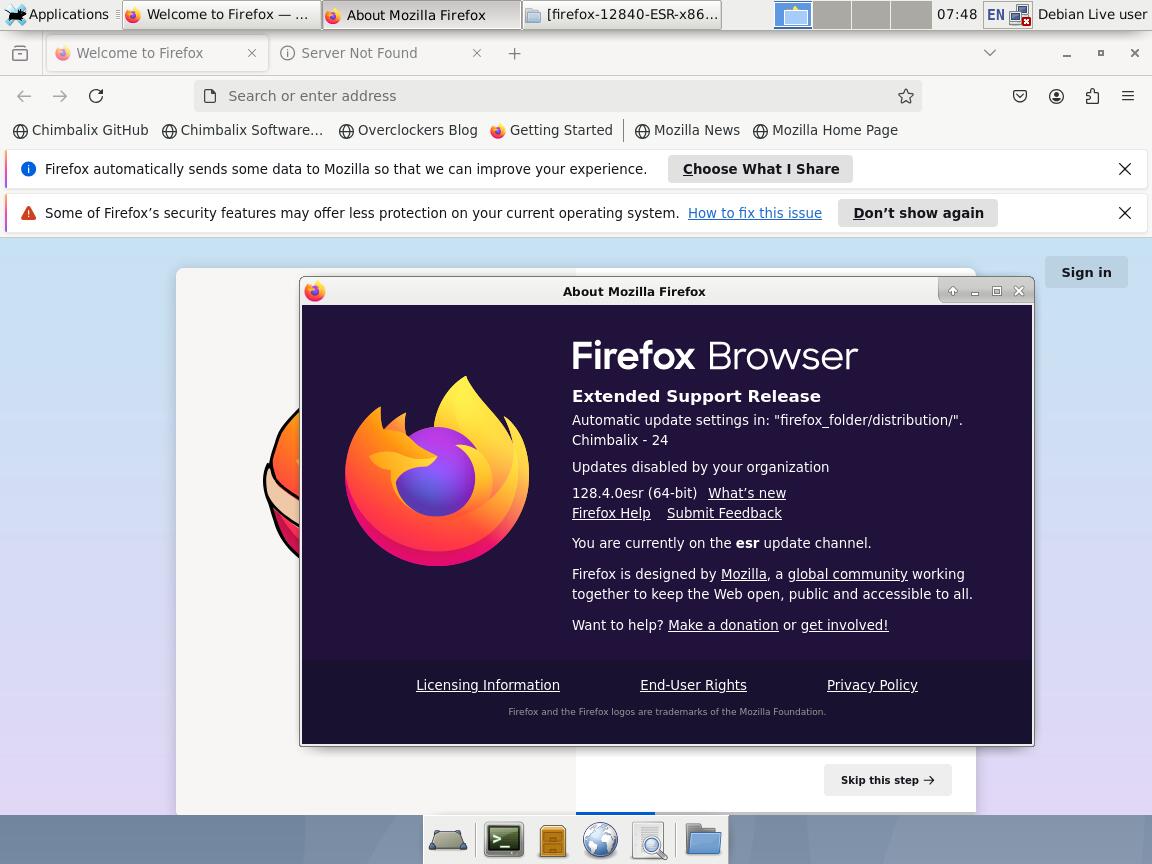1152x864 pixels.
Task: Click the 07:48 clock in the panel
Action: (957, 14)
